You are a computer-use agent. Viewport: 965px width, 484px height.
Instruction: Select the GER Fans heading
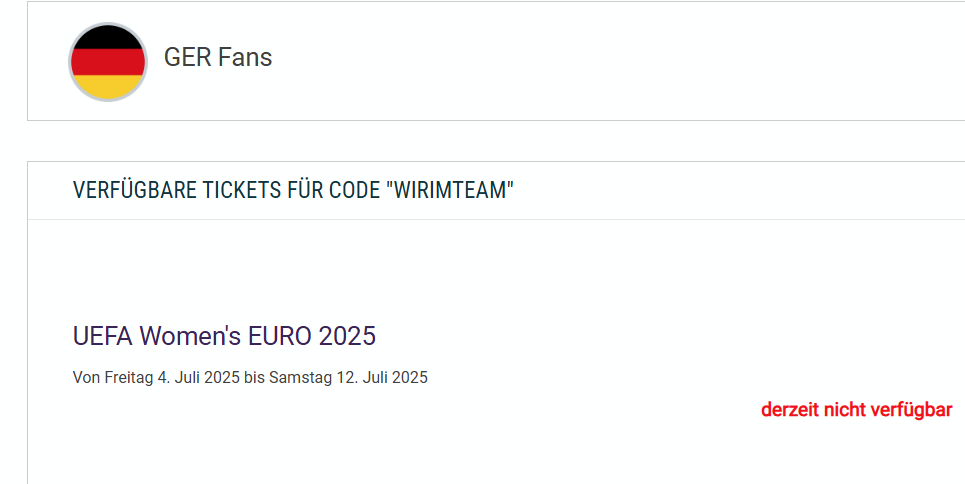[x=217, y=58]
